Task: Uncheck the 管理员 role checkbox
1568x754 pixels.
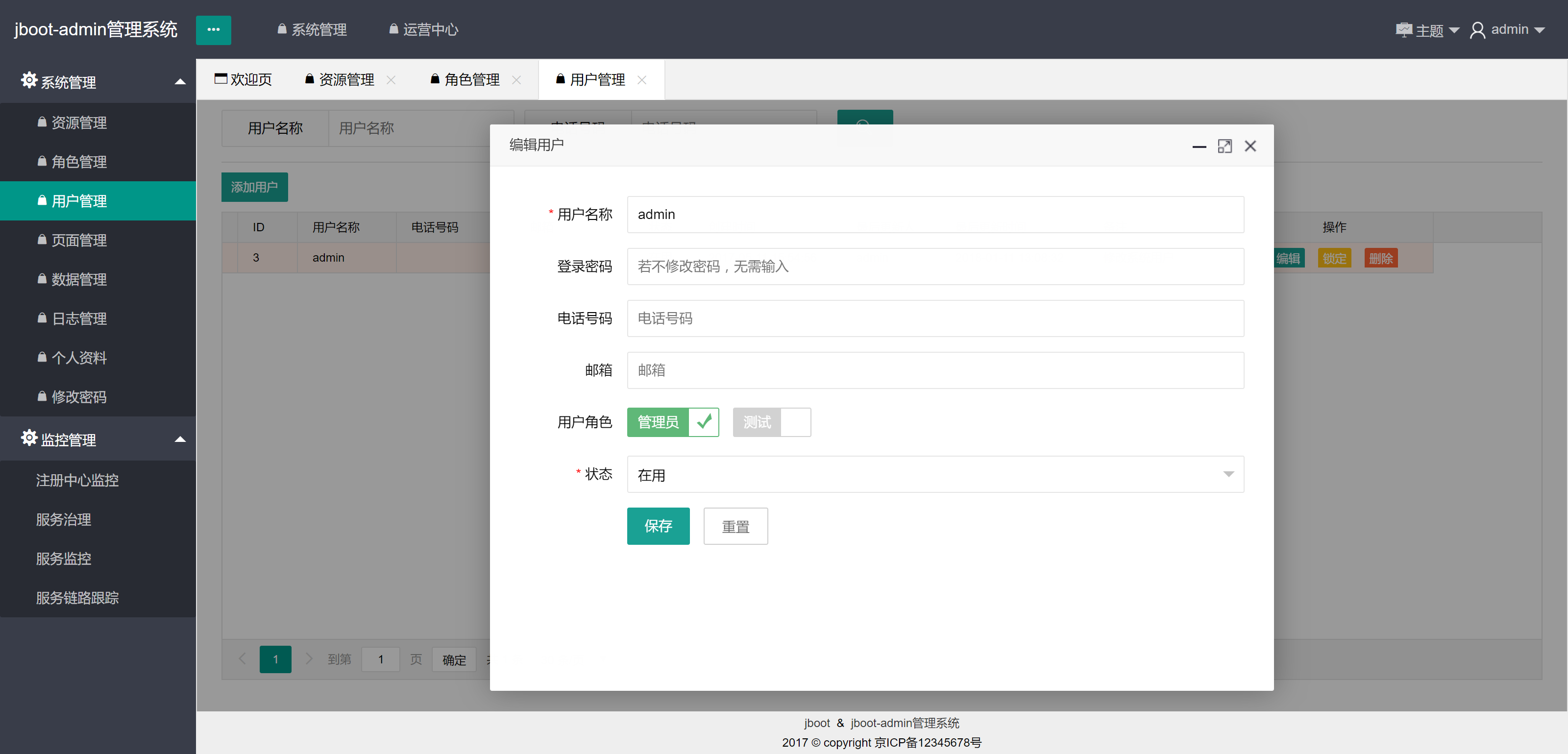Action: click(703, 422)
